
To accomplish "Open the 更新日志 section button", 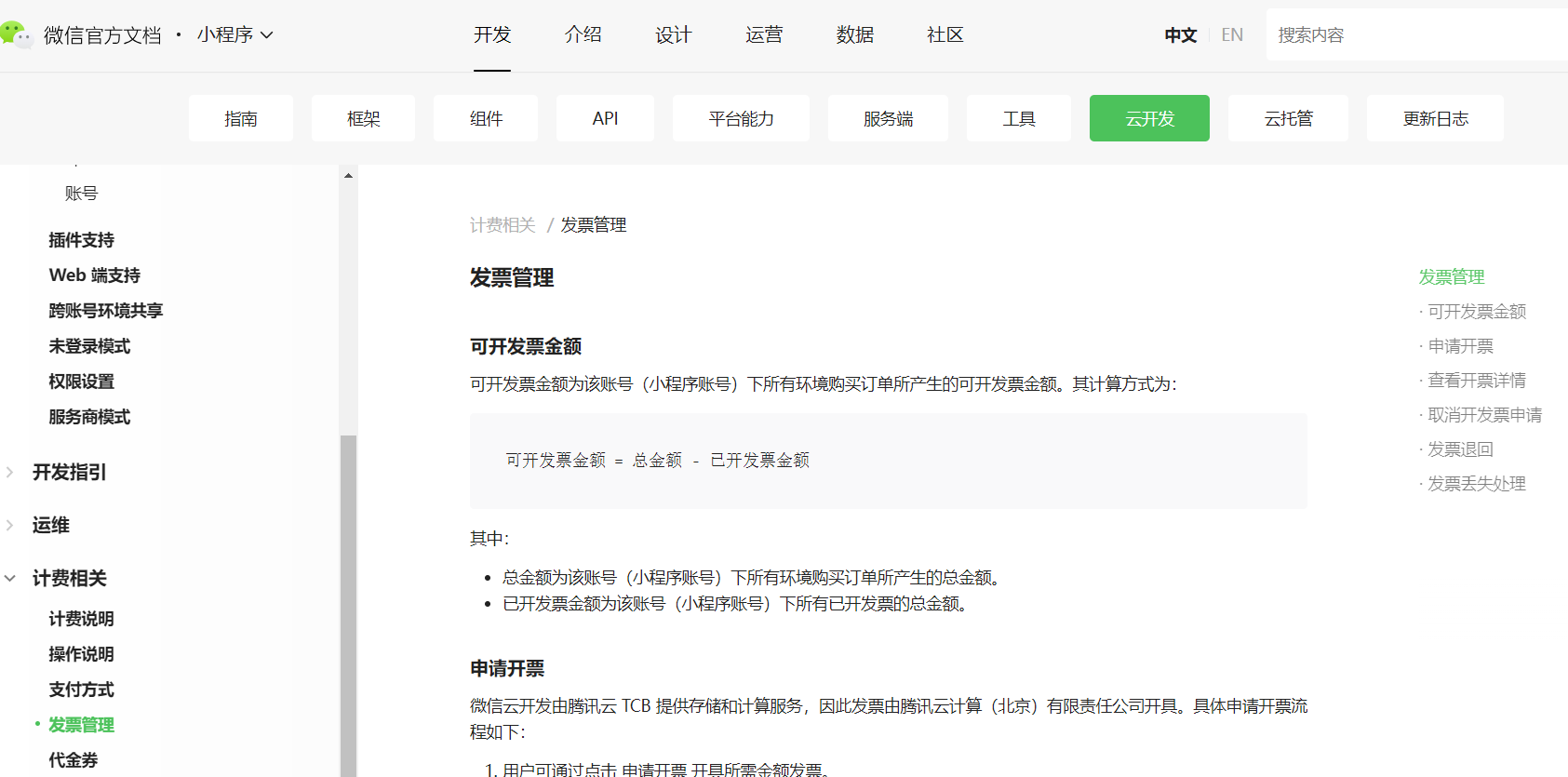I will point(1435,118).
